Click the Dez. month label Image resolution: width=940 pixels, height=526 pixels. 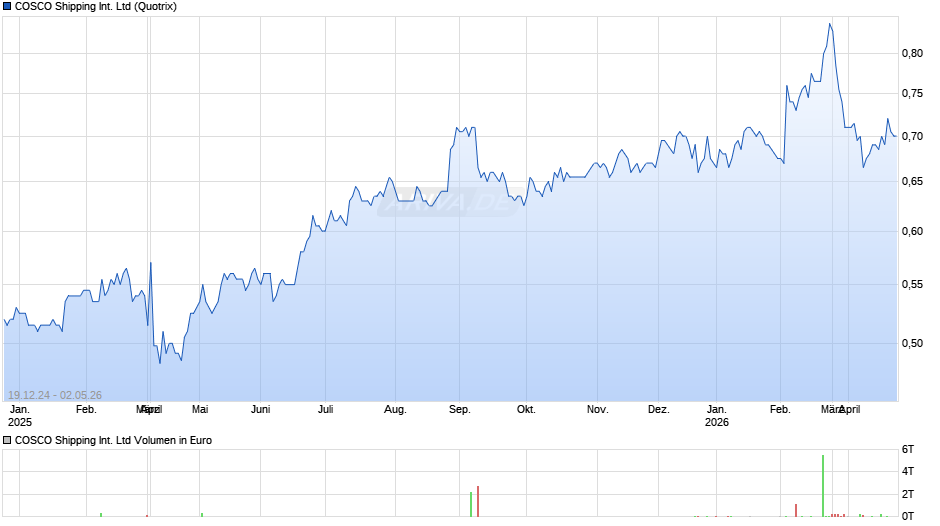point(659,410)
